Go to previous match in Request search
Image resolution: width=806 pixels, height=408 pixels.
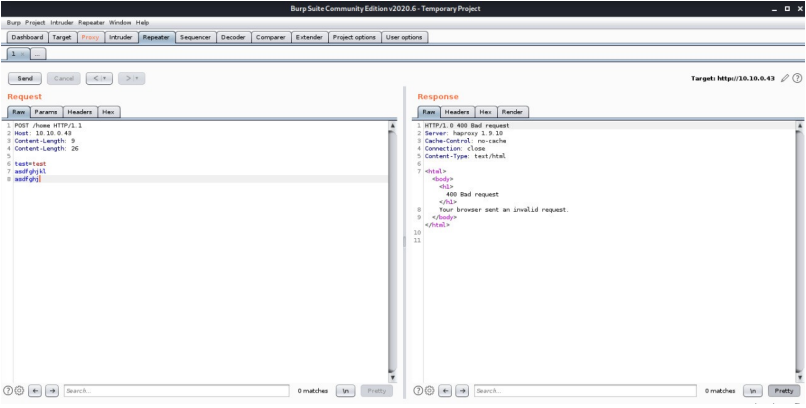click(36, 391)
